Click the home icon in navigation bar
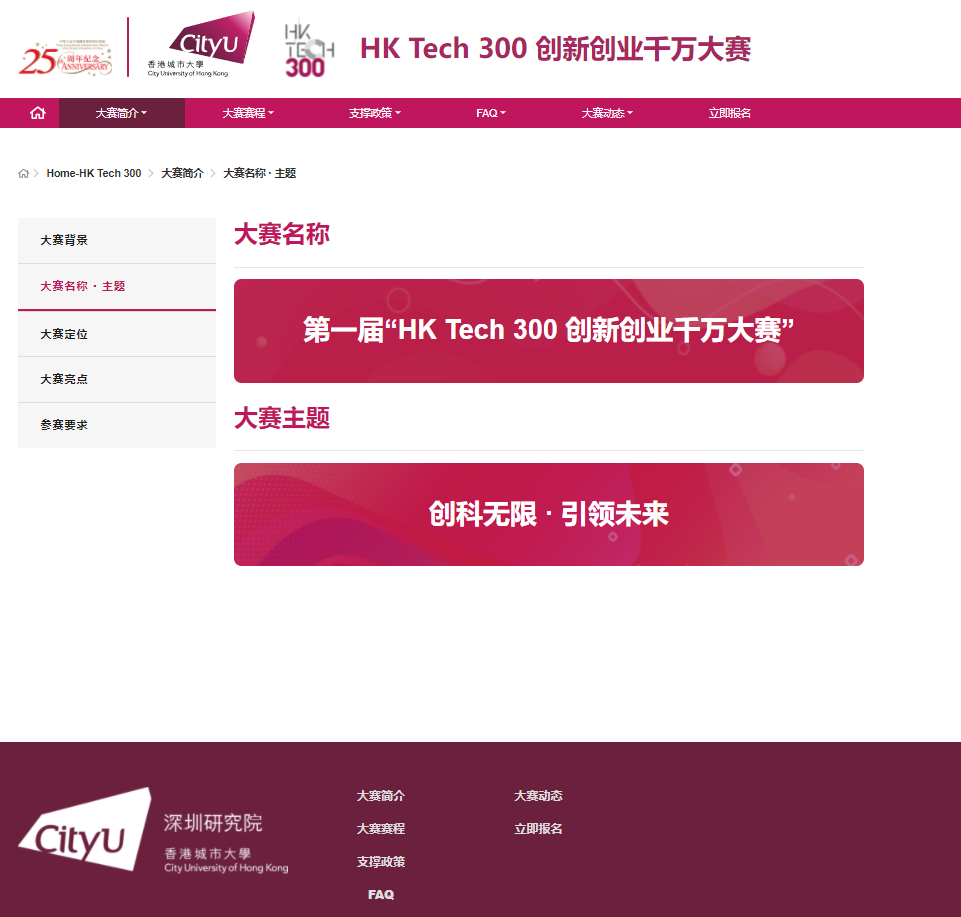 [38, 113]
